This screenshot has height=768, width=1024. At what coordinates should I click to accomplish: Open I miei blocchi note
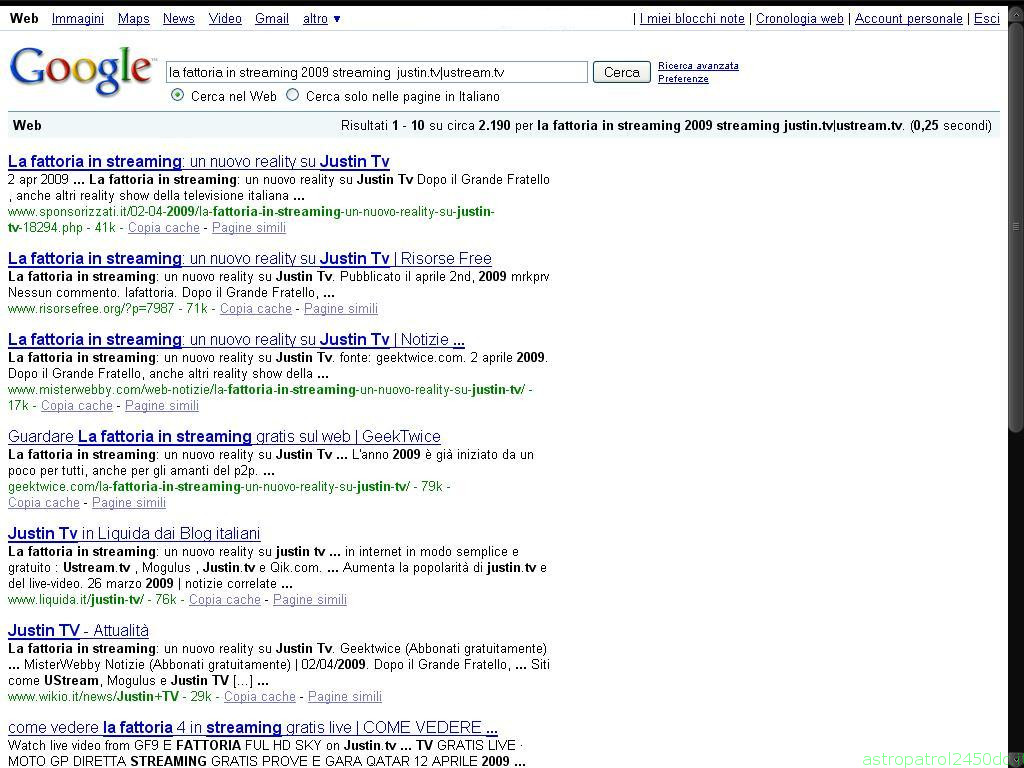pyautogui.click(x=692, y=19)
